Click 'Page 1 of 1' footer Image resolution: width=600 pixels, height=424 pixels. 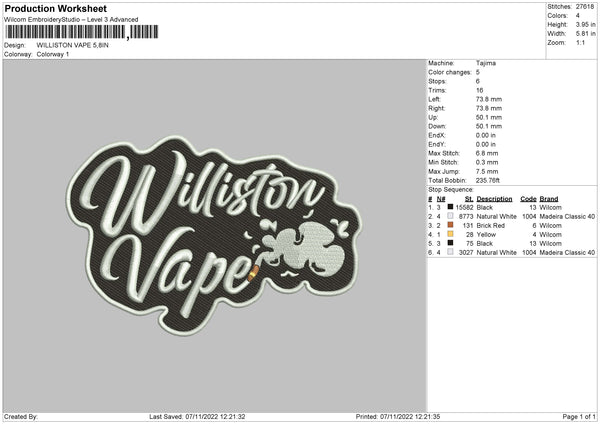(x=579, y=417)
